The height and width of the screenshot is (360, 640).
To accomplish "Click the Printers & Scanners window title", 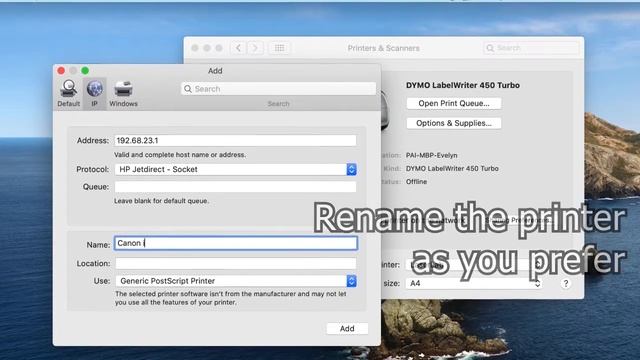I will point(383,48).
